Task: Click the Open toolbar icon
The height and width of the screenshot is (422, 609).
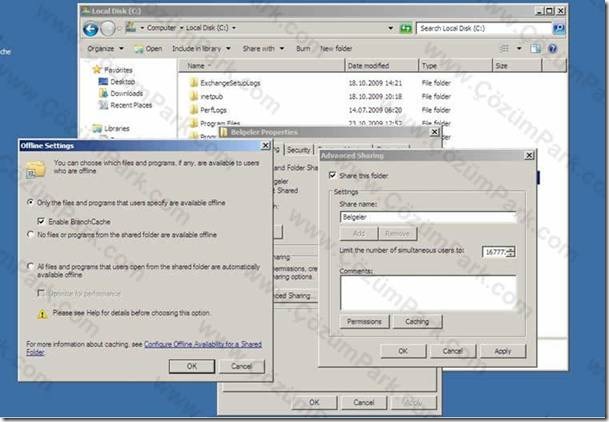Action: (139, 49)
